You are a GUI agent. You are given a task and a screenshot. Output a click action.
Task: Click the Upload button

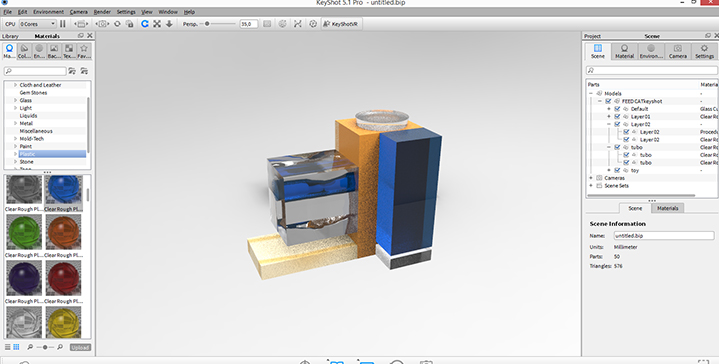click(x=80, y=347)
